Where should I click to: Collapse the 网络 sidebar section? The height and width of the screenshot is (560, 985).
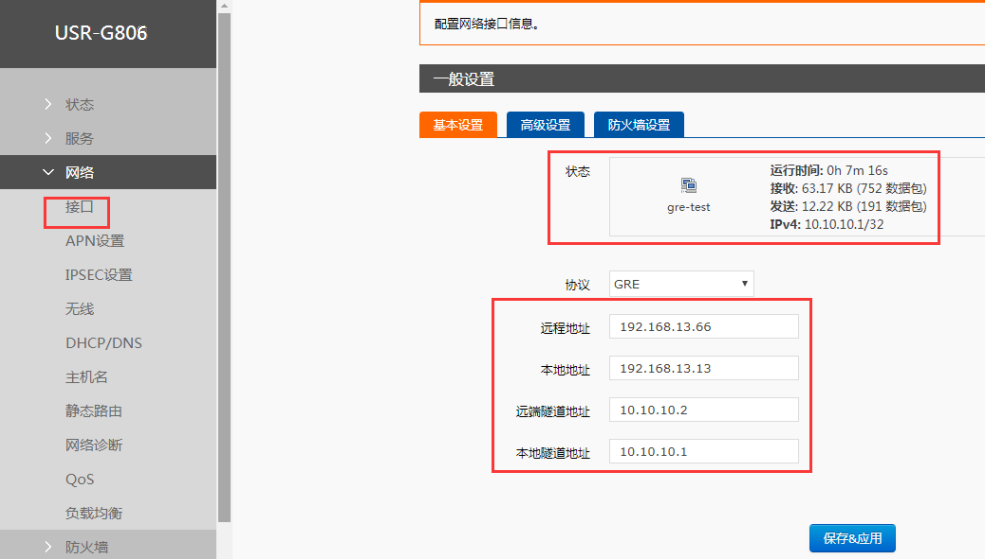click(79, 173)
